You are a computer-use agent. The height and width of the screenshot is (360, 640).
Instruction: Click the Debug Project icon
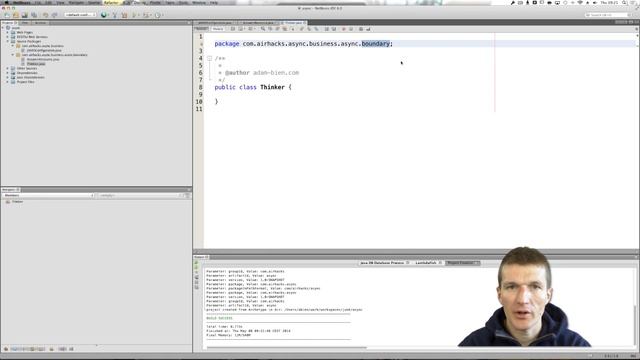point(145,15)
